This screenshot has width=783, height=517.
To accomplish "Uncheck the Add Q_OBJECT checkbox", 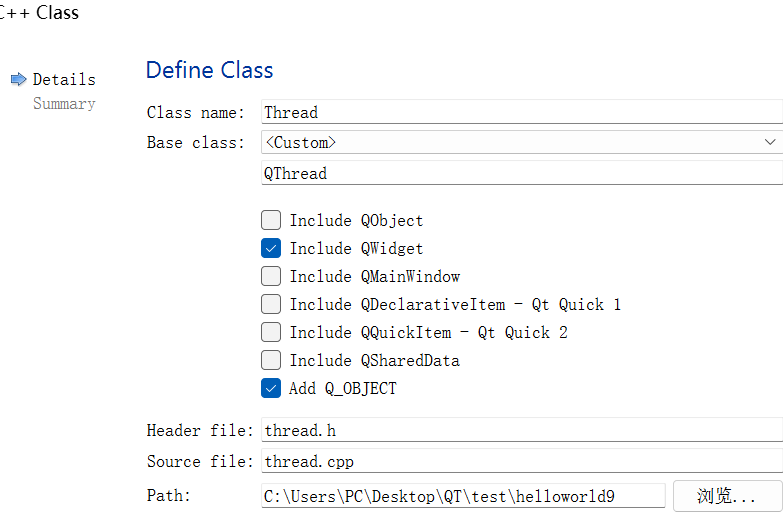I will point(271,388).
